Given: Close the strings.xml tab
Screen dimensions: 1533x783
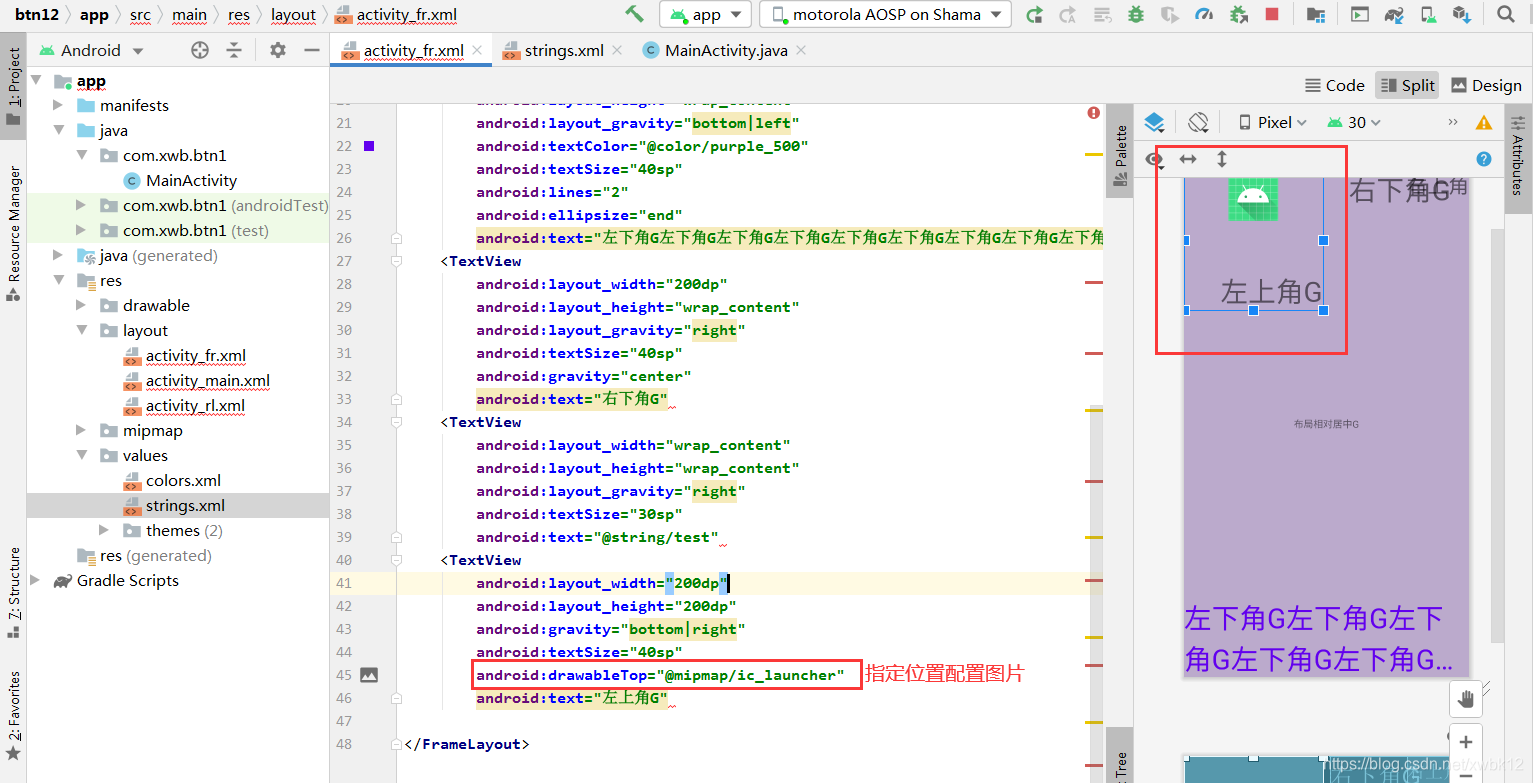Looking at the screenshot, I should tap(617, 50).
